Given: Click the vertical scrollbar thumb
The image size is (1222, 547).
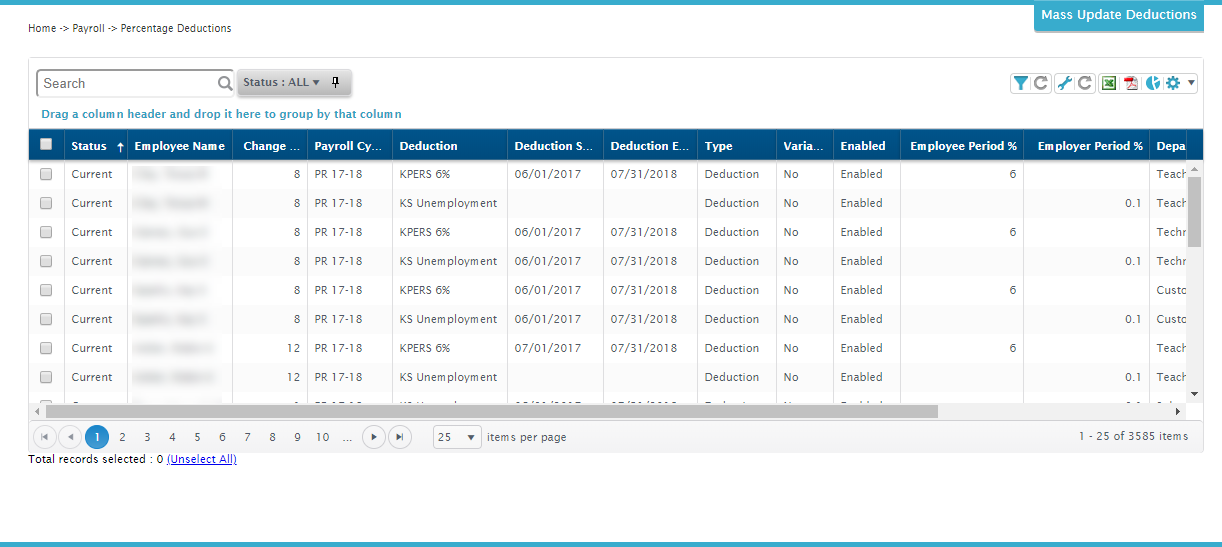Looking at the screenshot, I should pyautogui.click(x=1194, y=212).
